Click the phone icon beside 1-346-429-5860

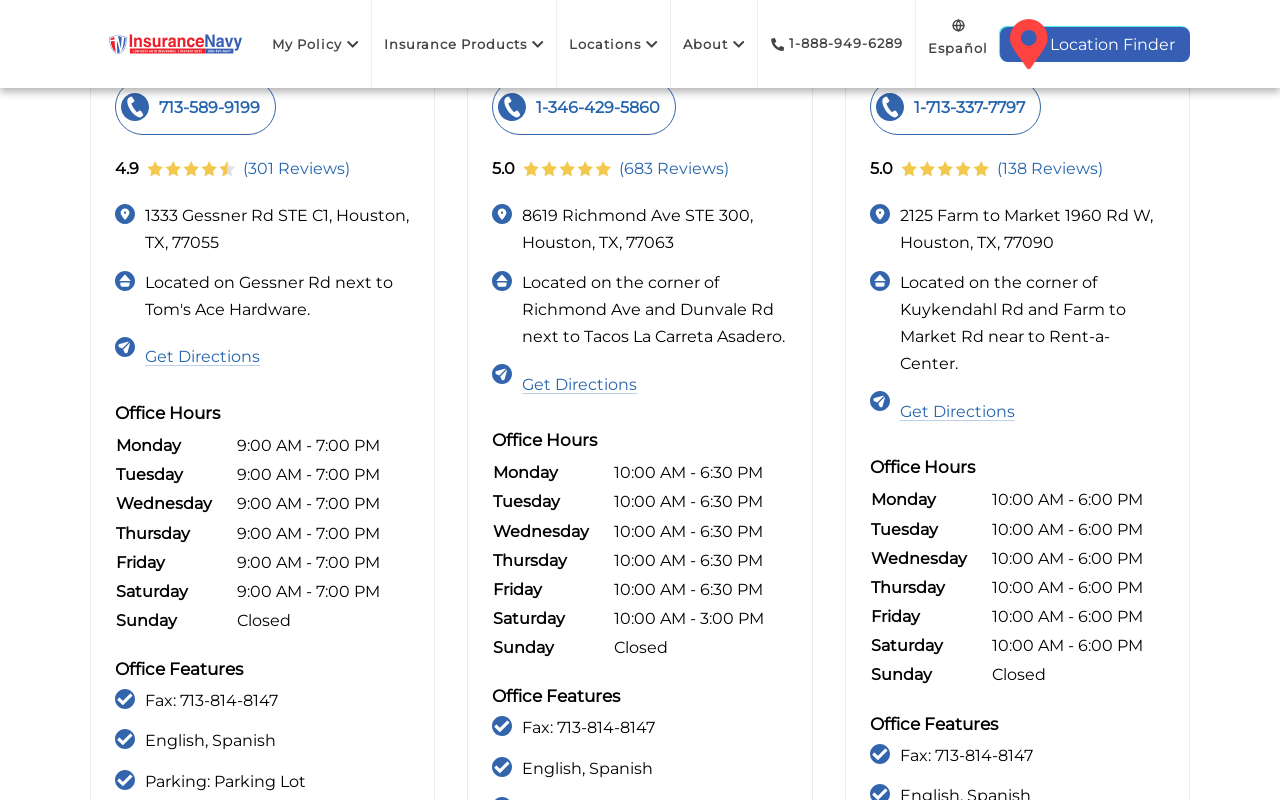[512, 108]
